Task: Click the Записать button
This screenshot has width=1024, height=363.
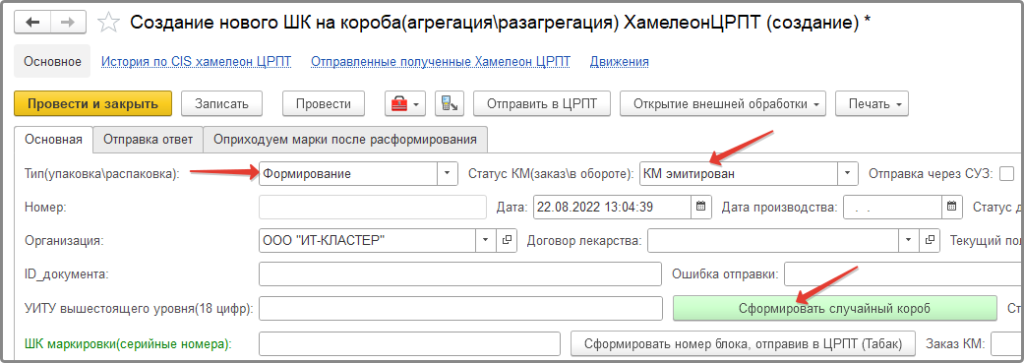Action: pyautogui.click(x=222, y=104)
